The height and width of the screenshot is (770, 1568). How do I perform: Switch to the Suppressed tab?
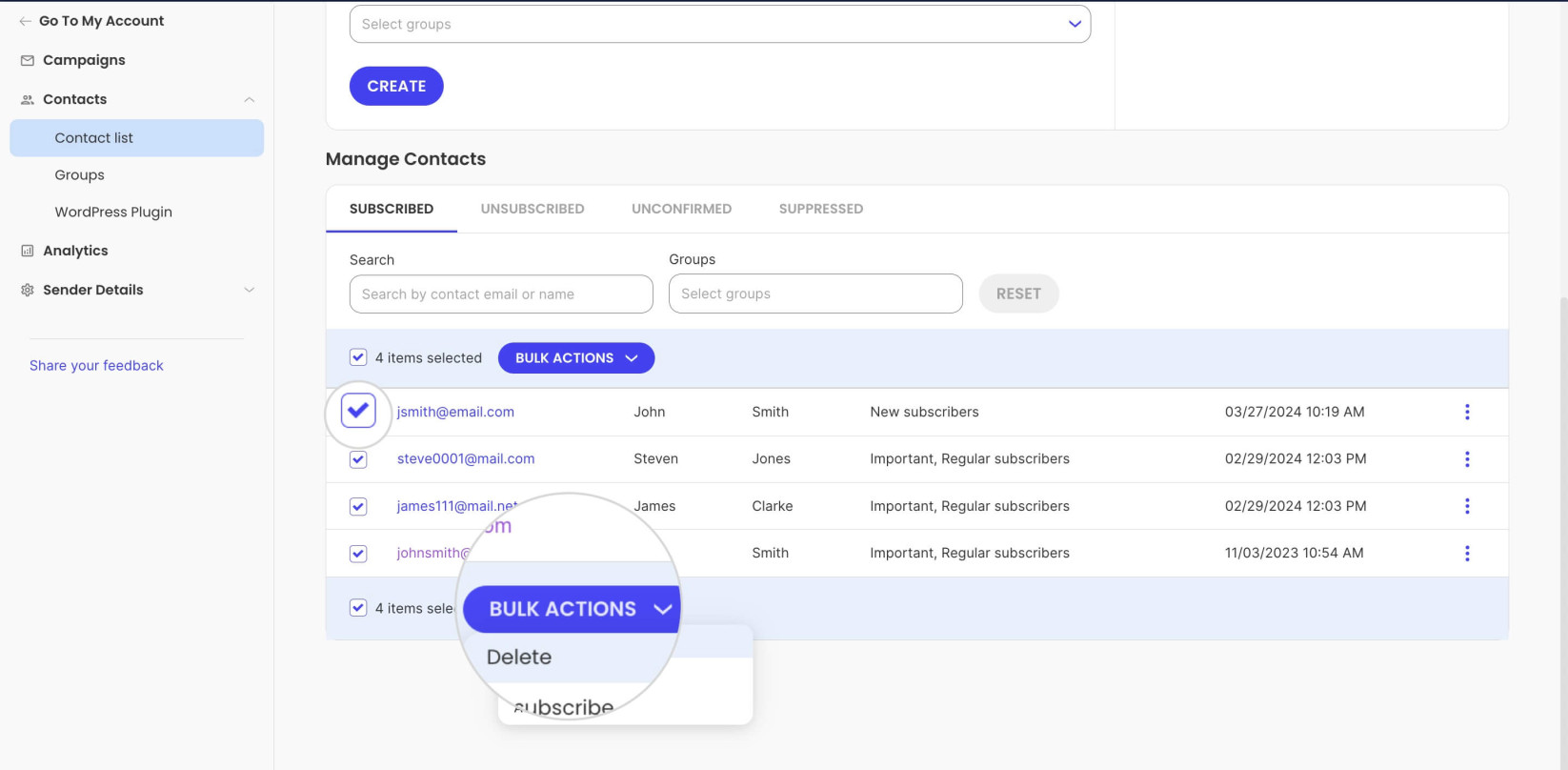[821, 209]
